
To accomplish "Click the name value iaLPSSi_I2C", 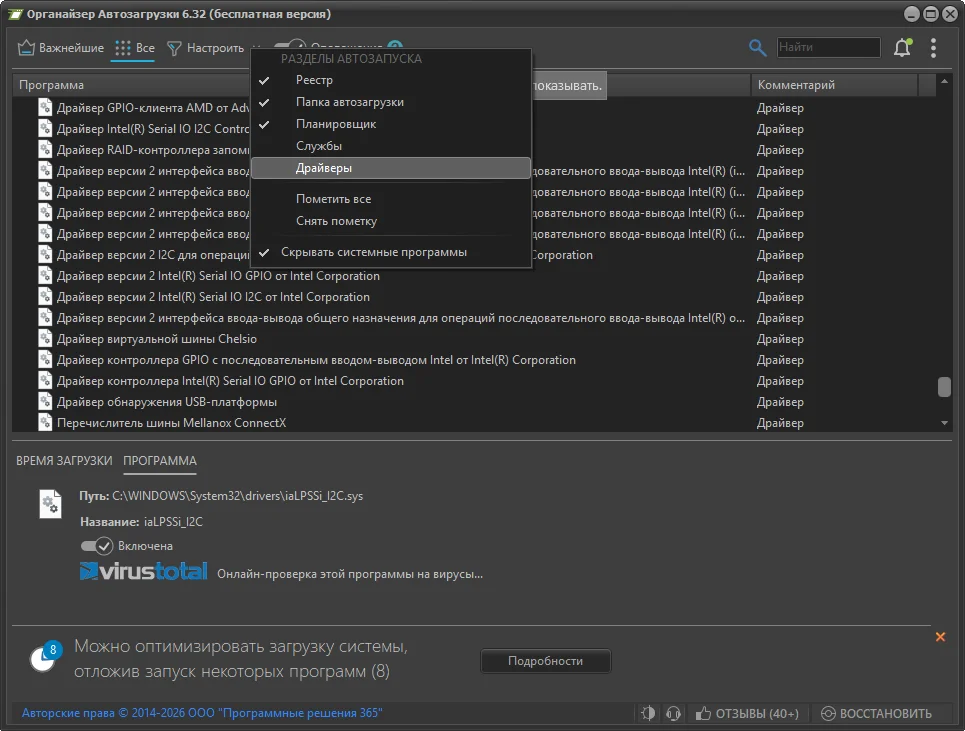I will click(173, 522).
